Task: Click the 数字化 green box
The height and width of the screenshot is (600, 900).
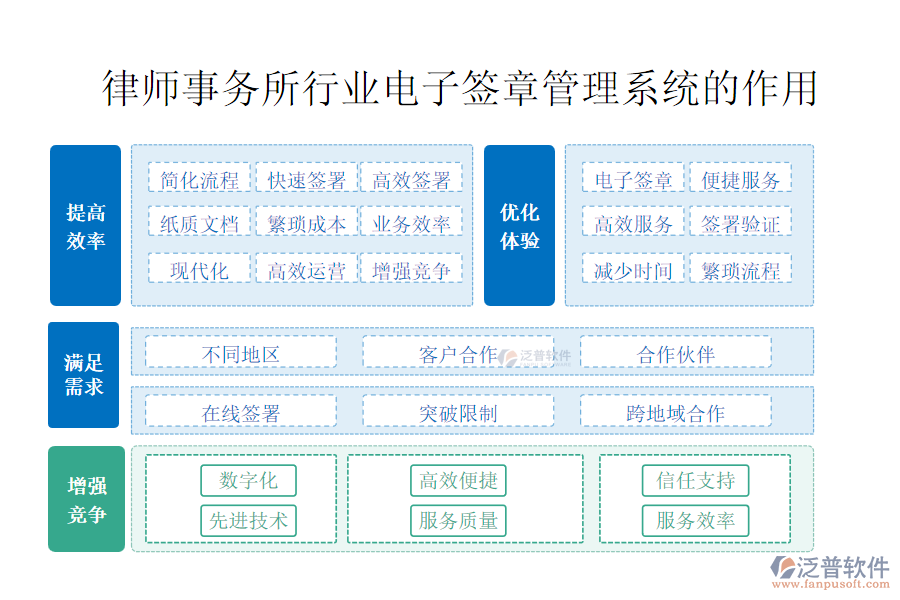Action: coord(249,481)
